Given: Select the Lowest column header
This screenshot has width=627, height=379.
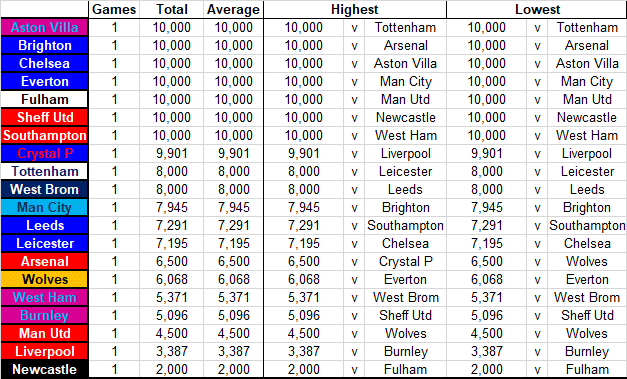Looking at the screenshot, I should (x=537, y=10).
